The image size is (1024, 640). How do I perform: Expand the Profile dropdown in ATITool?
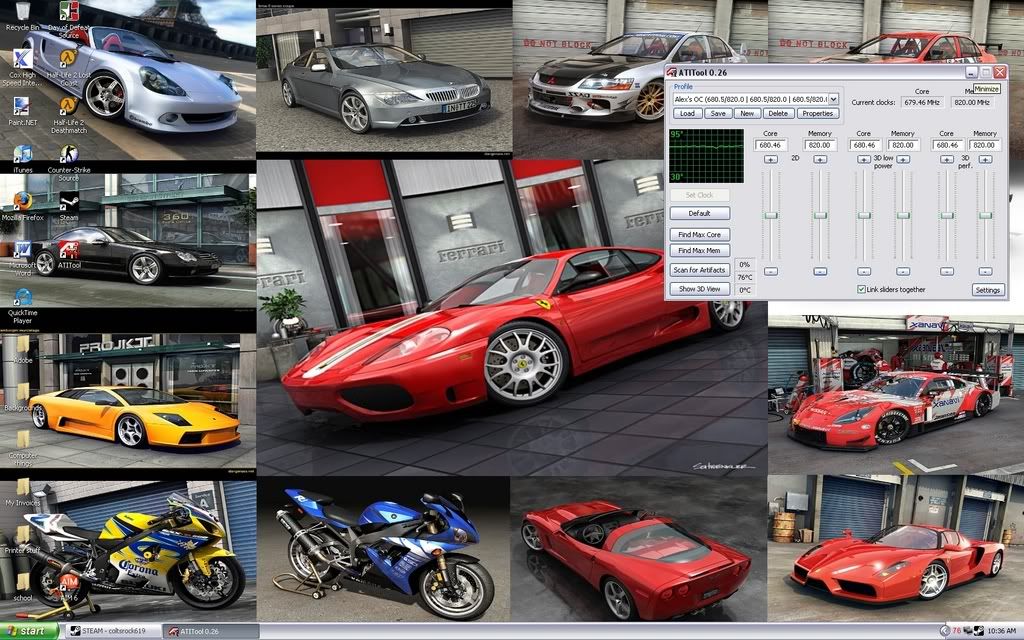[833, 99]
